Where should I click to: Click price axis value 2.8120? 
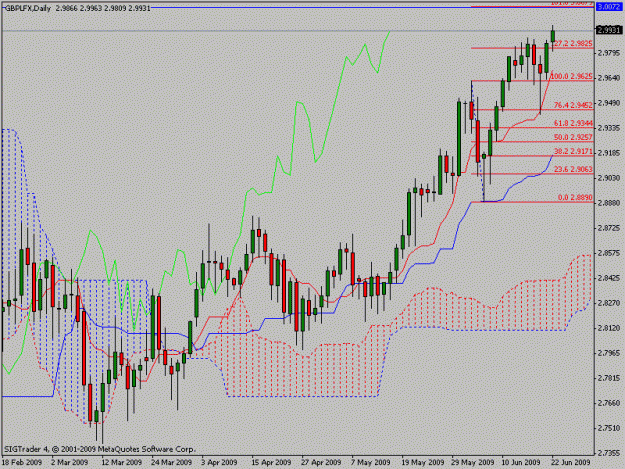click(x=609, y=328)
